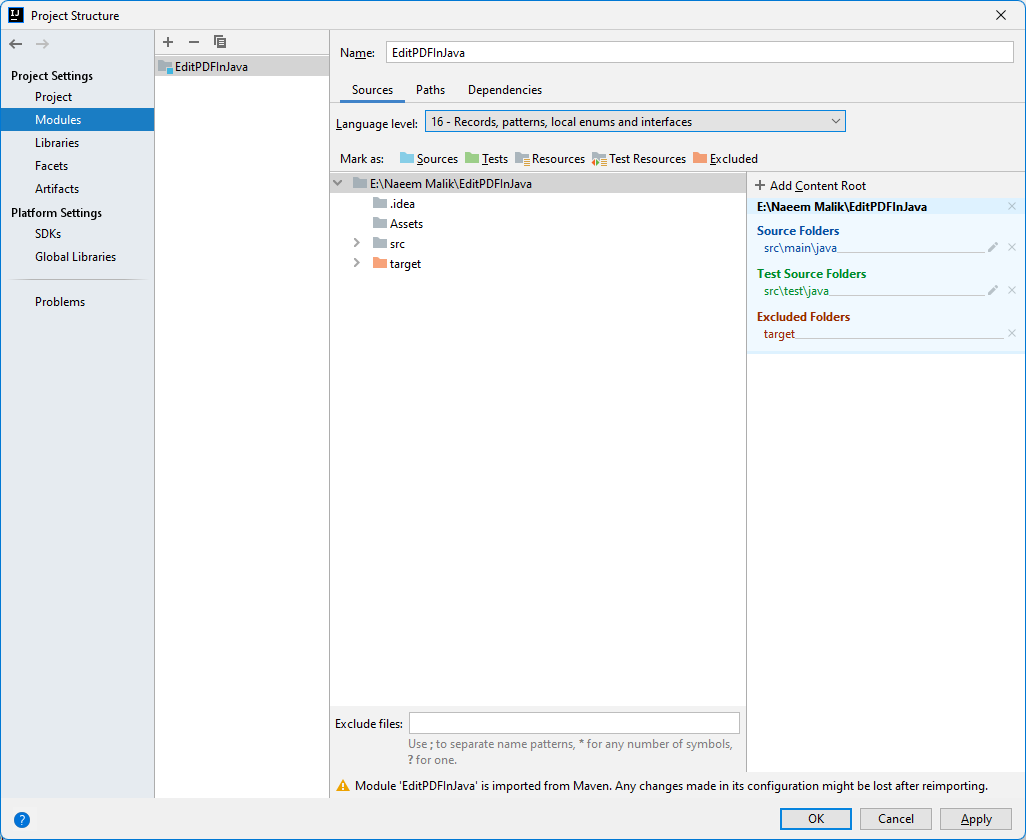Open the Language level dropdown
This screenshot has height=840, width=1026.
coord(836,121)
